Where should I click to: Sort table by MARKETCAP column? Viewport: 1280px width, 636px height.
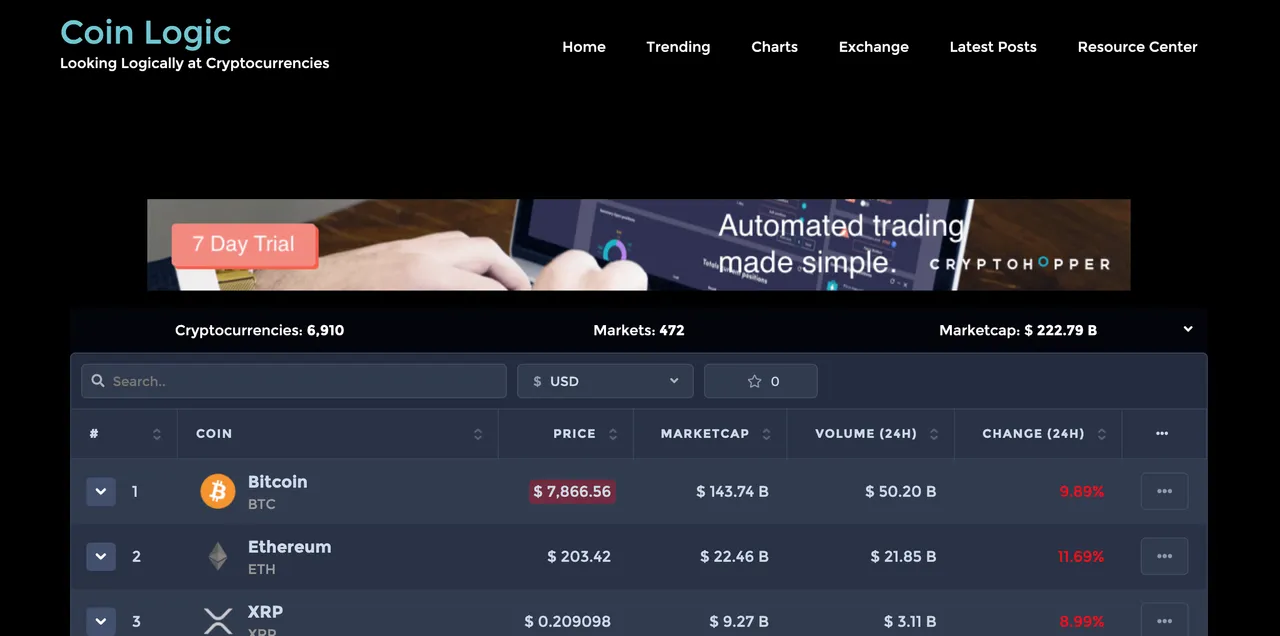(x=767, y=434)
